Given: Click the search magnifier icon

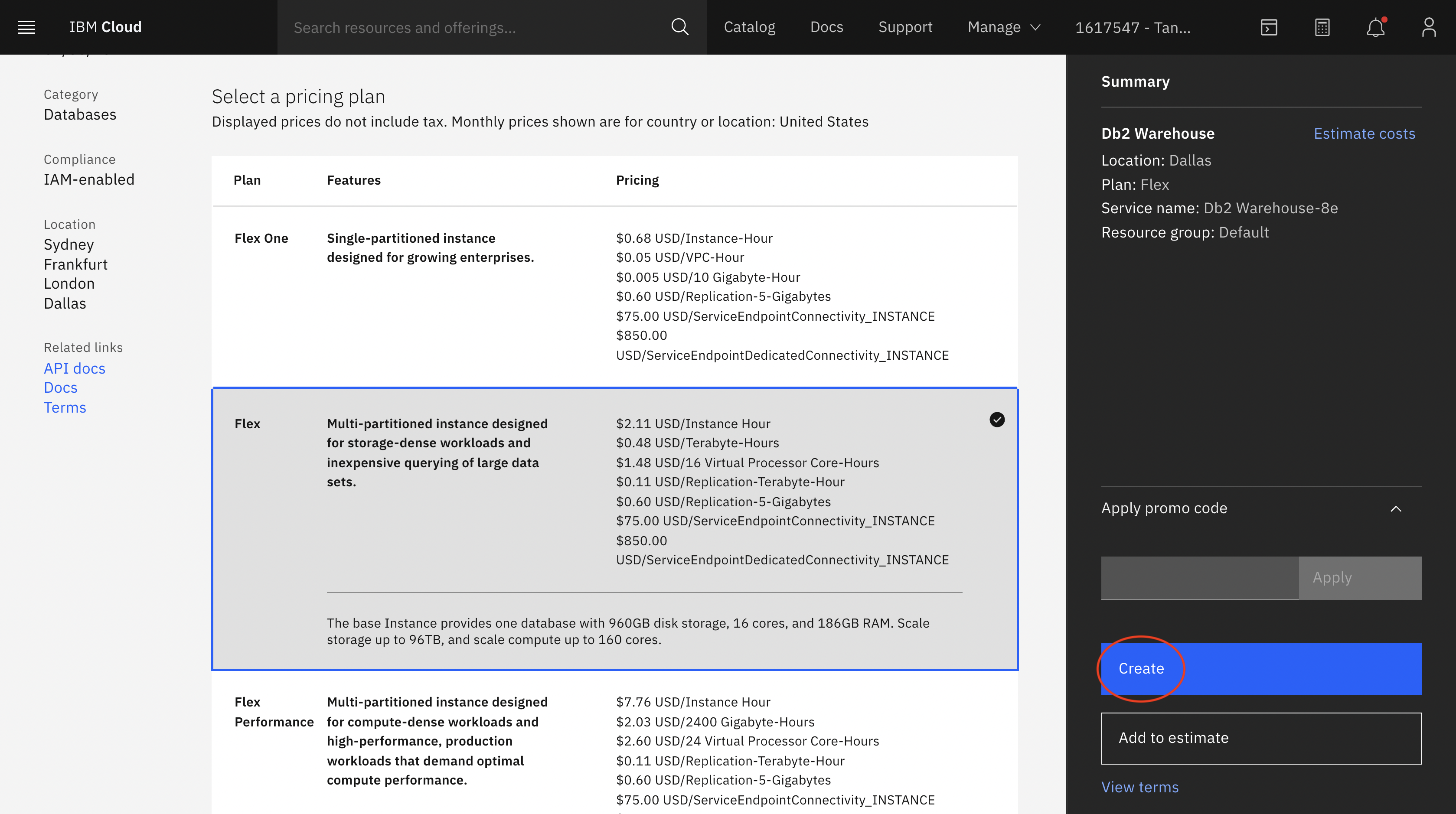Looking at the screenshot, I should [x=680, y=27].
